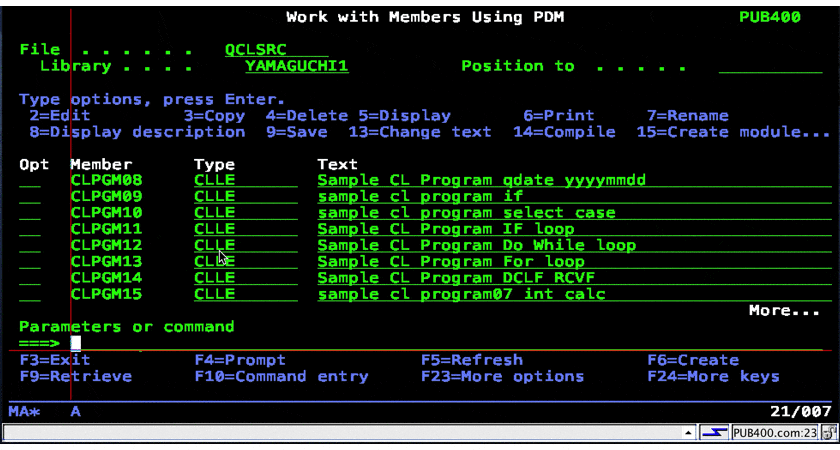Viewport: 840px width, 450px height.
Task: Focus the Opt field for CLPGM13
Action: [30, 261]
